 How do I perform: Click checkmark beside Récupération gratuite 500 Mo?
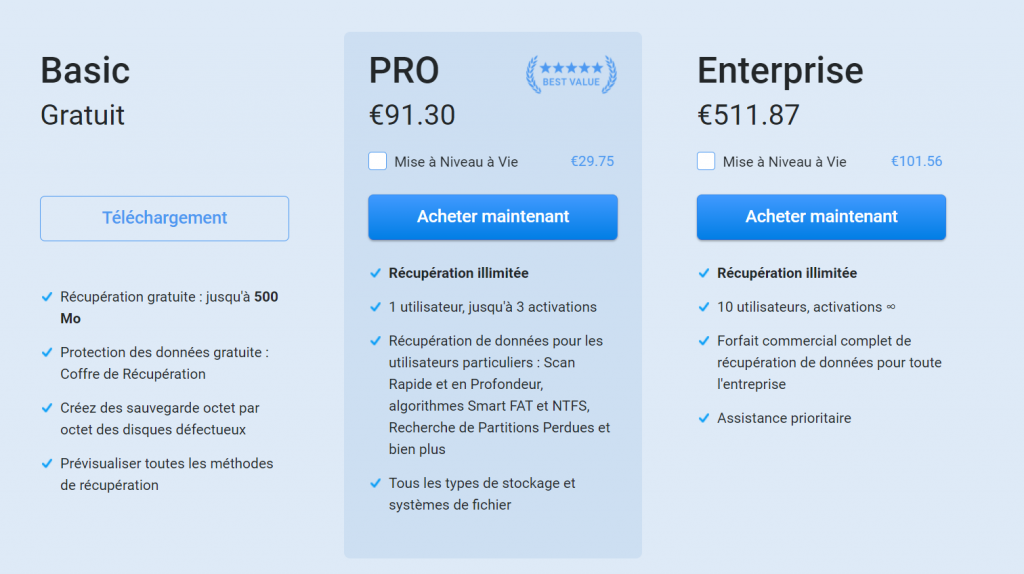47,296
